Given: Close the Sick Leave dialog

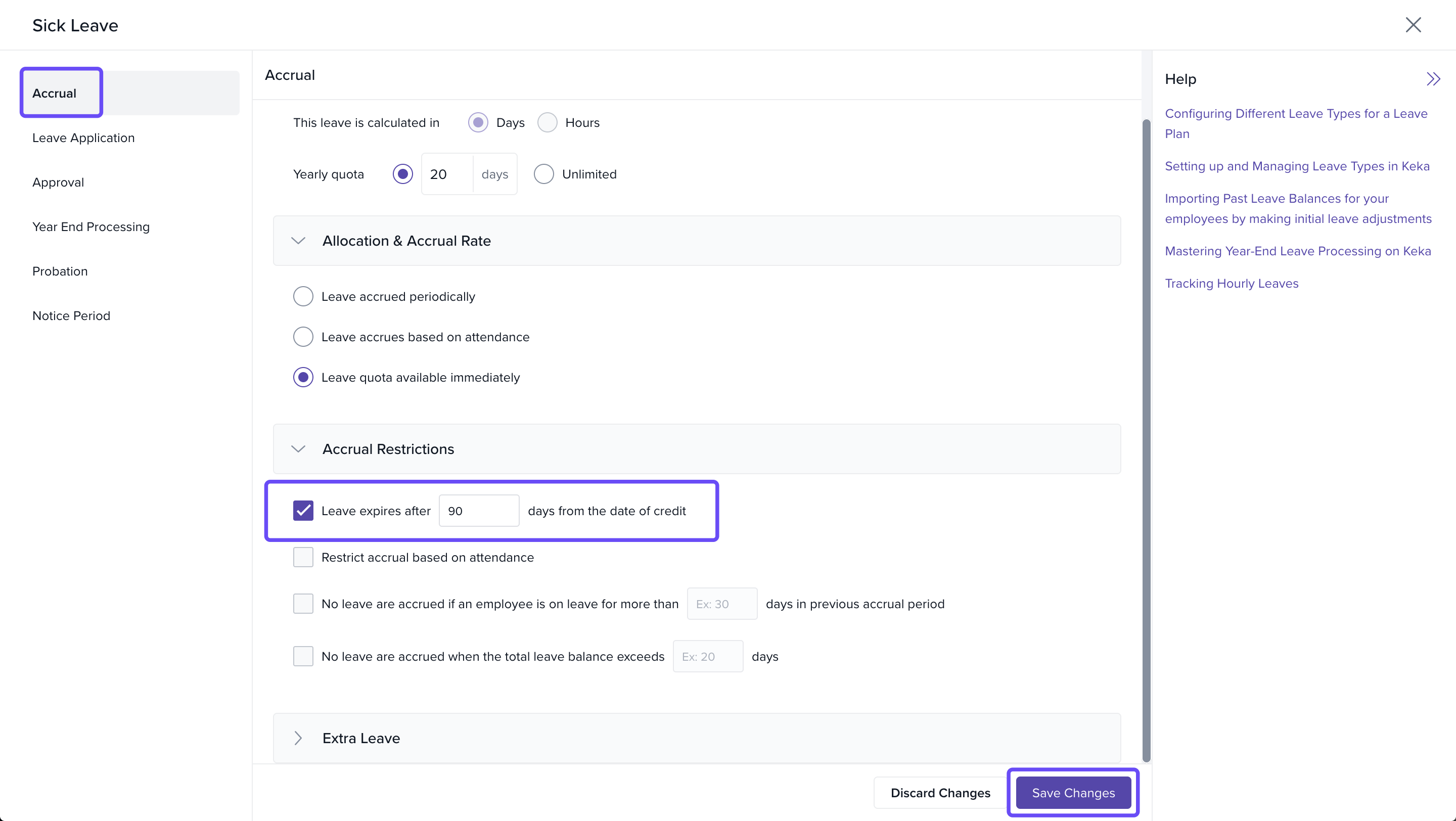Looking at the screenshot, I should click(x=1413, y=25).
